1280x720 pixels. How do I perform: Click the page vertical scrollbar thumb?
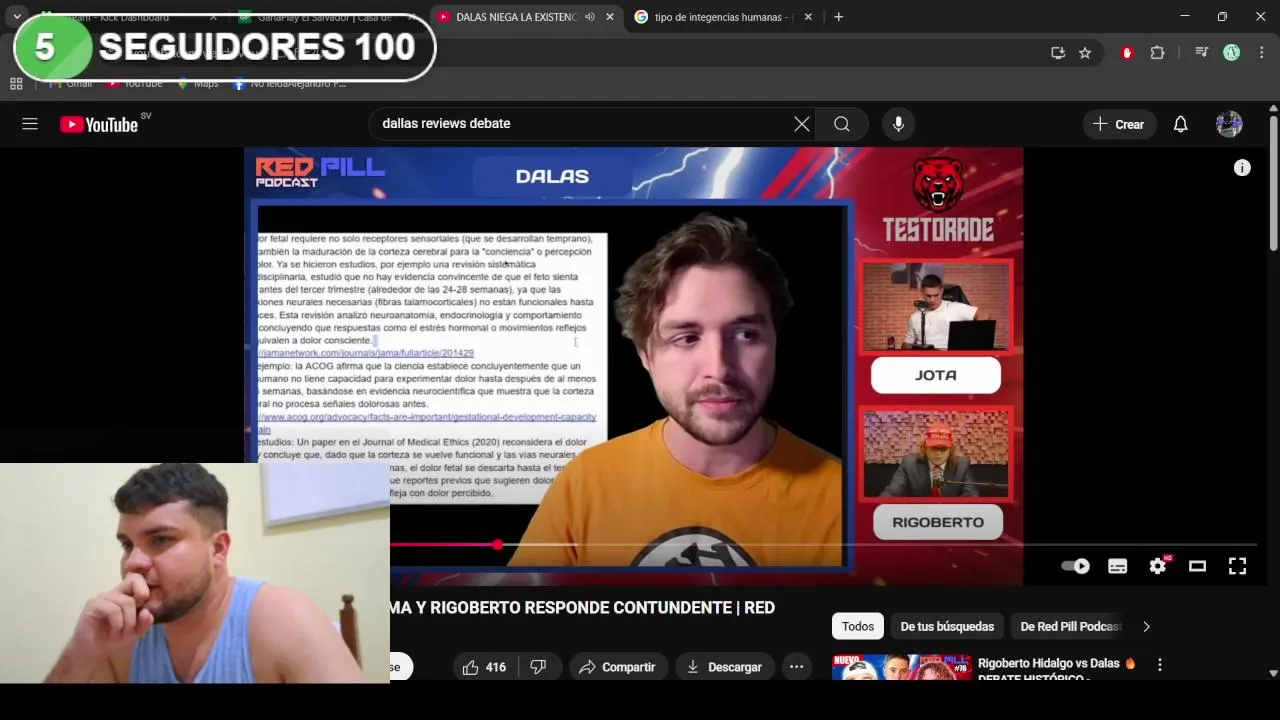[x=1273, y=183]
